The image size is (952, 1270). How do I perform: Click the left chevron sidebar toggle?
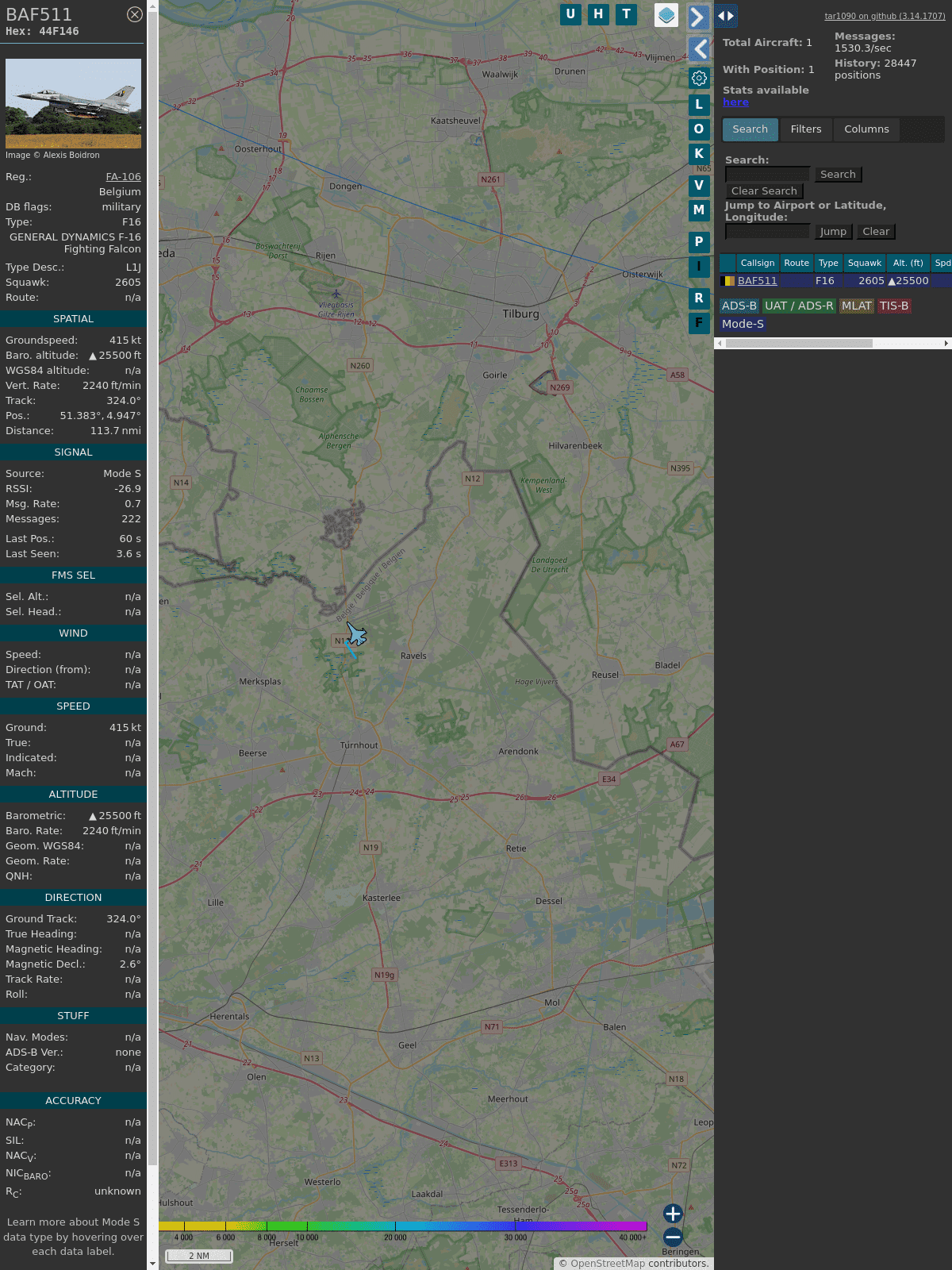point(699,49)
